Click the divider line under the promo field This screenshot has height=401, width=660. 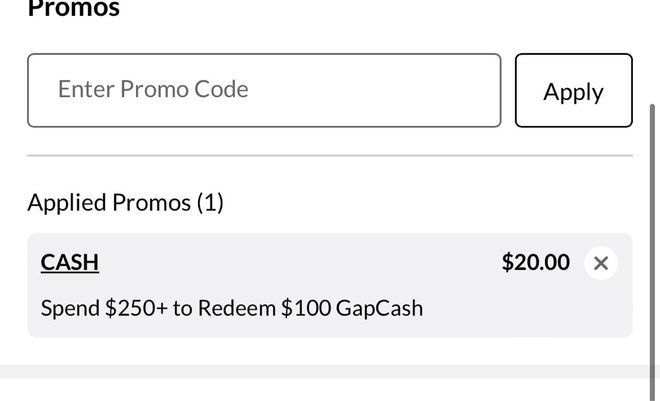(330, 156)
